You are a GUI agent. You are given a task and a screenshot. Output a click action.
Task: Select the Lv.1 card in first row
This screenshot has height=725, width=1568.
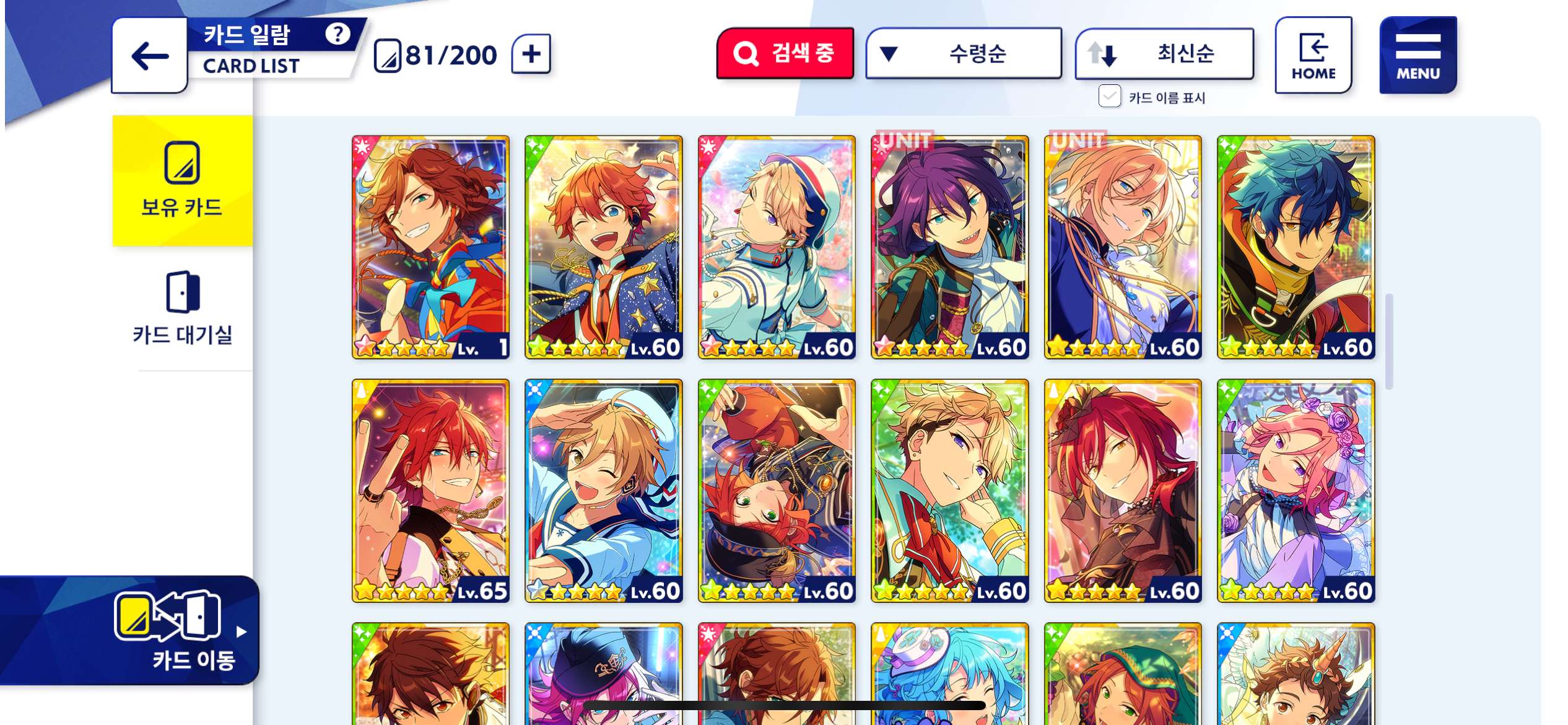point(430,247)
